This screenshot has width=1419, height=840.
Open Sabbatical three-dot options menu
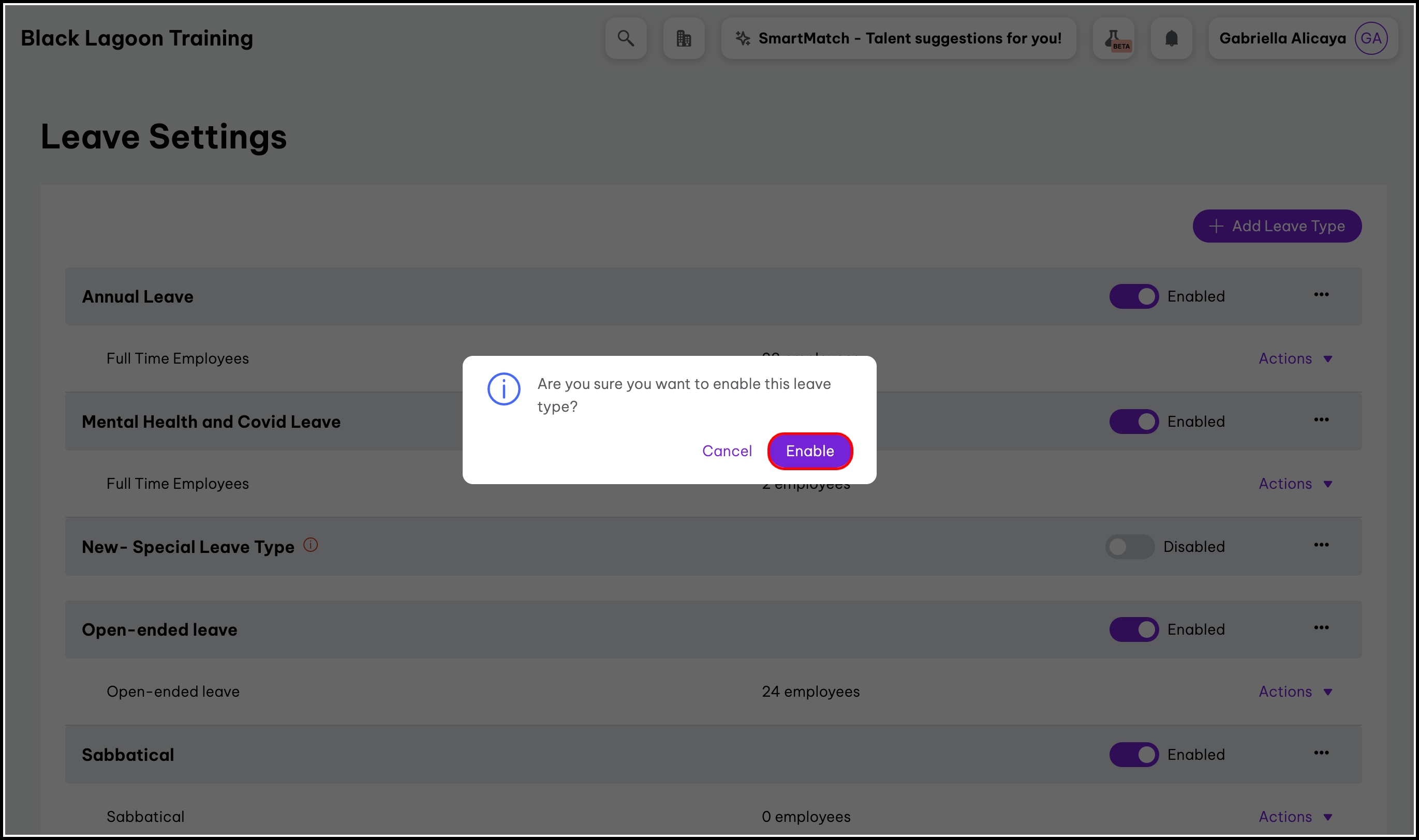point(1321,753)
